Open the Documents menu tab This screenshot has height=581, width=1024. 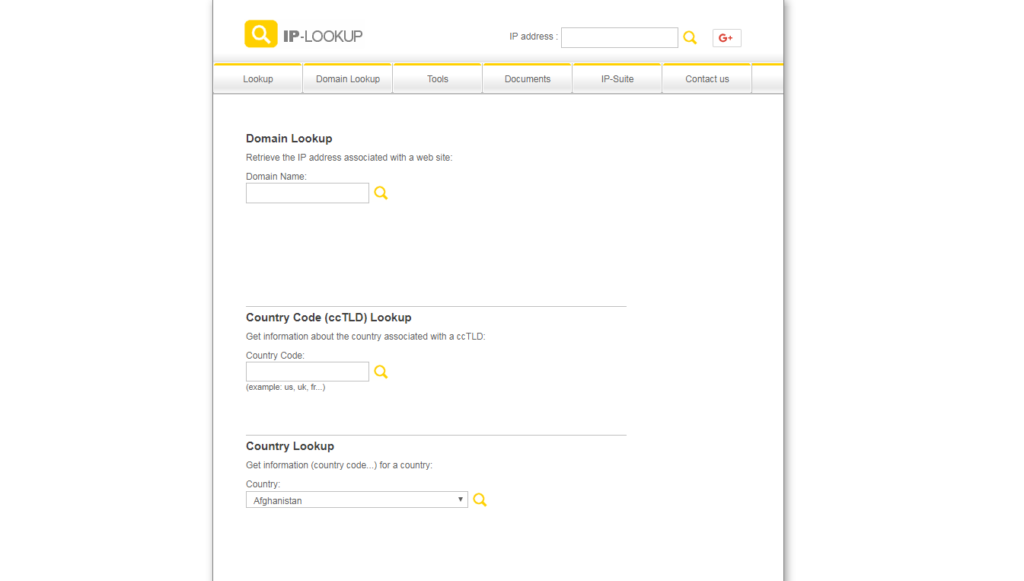point(527,78)
